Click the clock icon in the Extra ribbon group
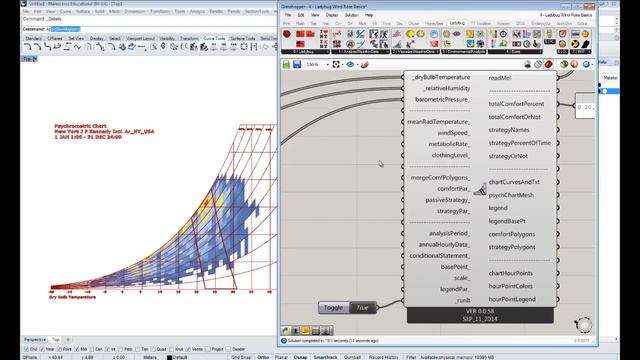This screenshot has height=360, width=640. (x=503, y=34)
